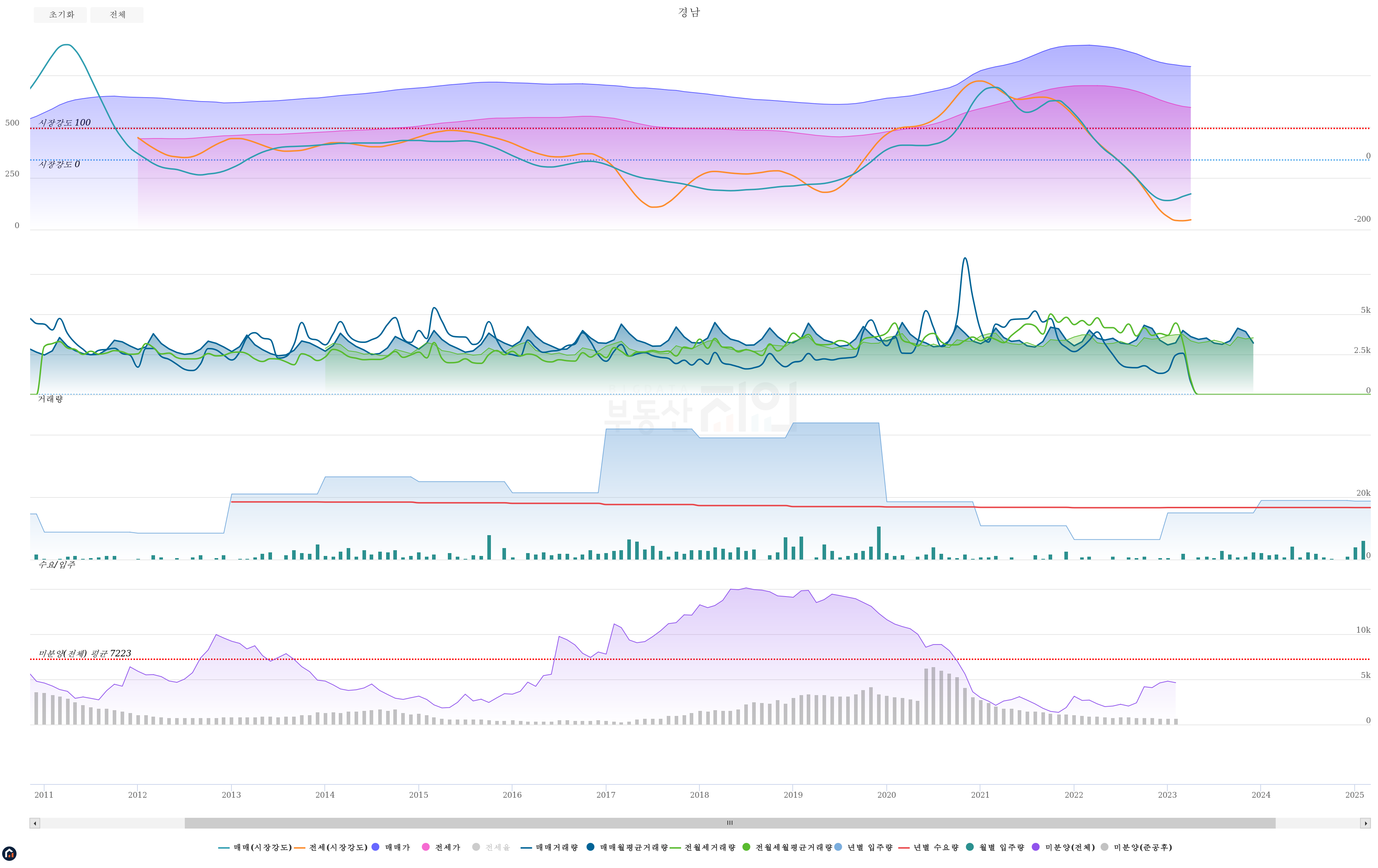This screenshot has height=868, width=1378.
Task: Toggle 전세(시장강도) legend series
Action: (x=299, y=848)
